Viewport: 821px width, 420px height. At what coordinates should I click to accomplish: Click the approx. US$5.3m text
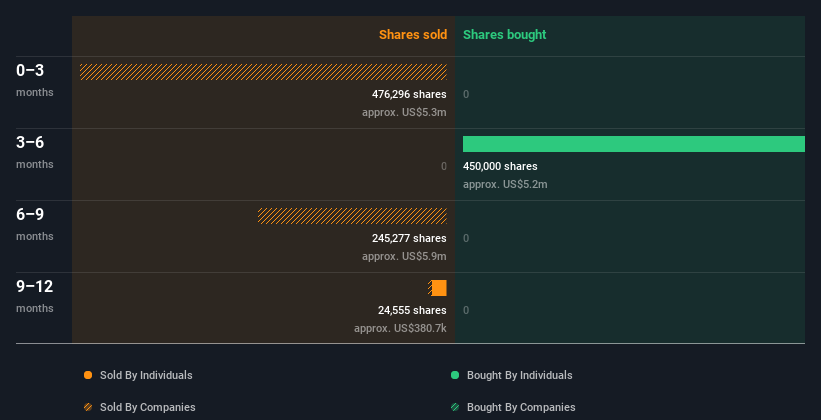coord(404,112)
